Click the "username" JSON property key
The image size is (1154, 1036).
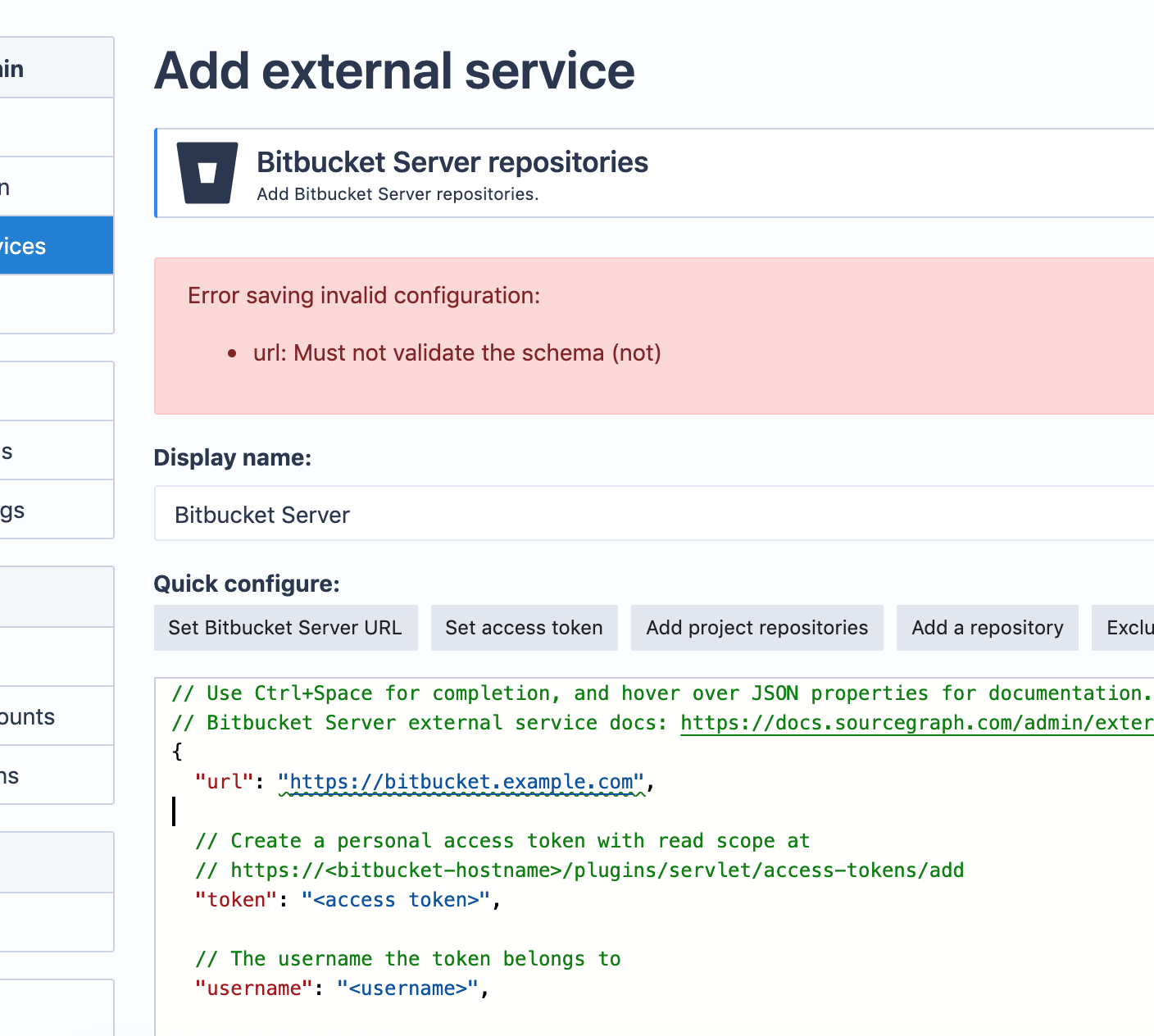click(254, 988)
